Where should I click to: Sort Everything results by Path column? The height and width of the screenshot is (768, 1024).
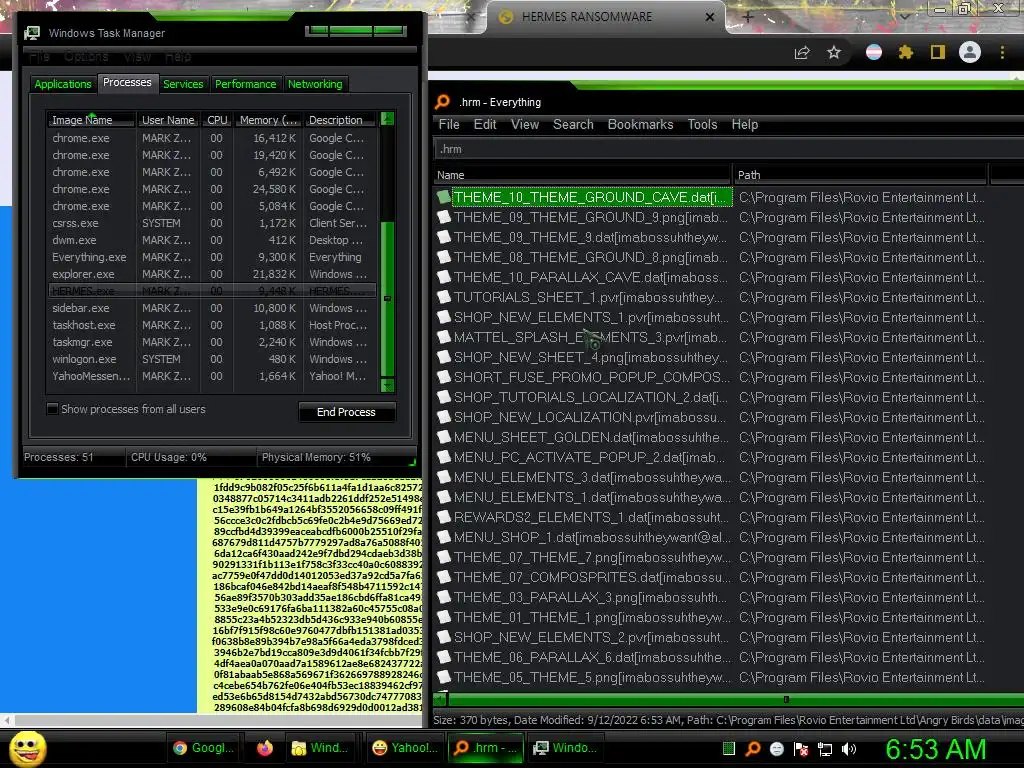[x=860, y=175]
